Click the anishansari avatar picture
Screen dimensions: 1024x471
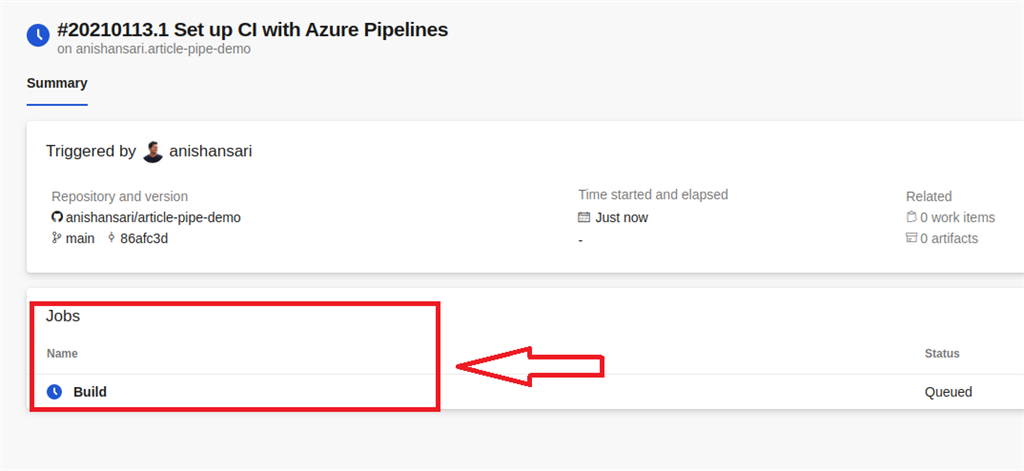click(x=152, y=152)
